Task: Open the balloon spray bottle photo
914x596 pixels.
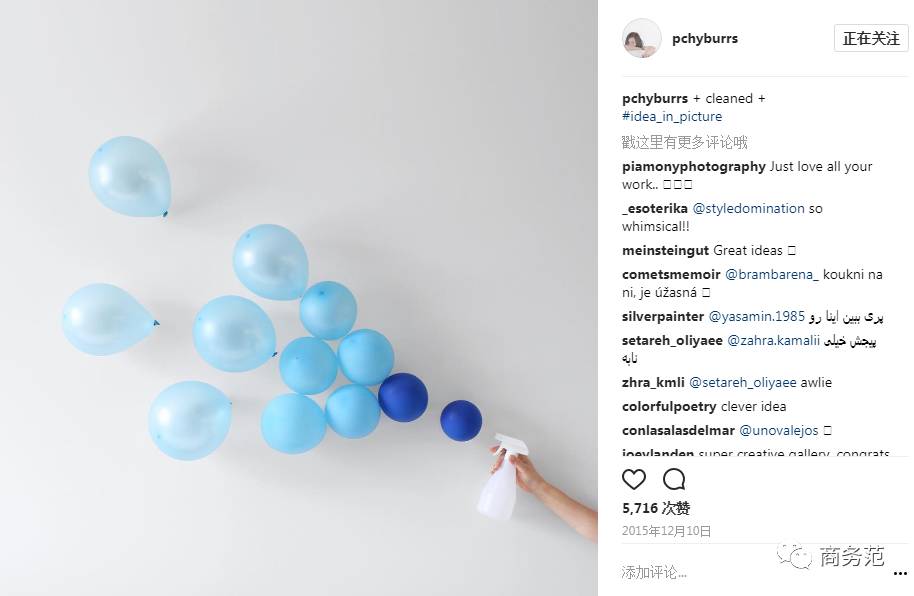Action: 298,298
